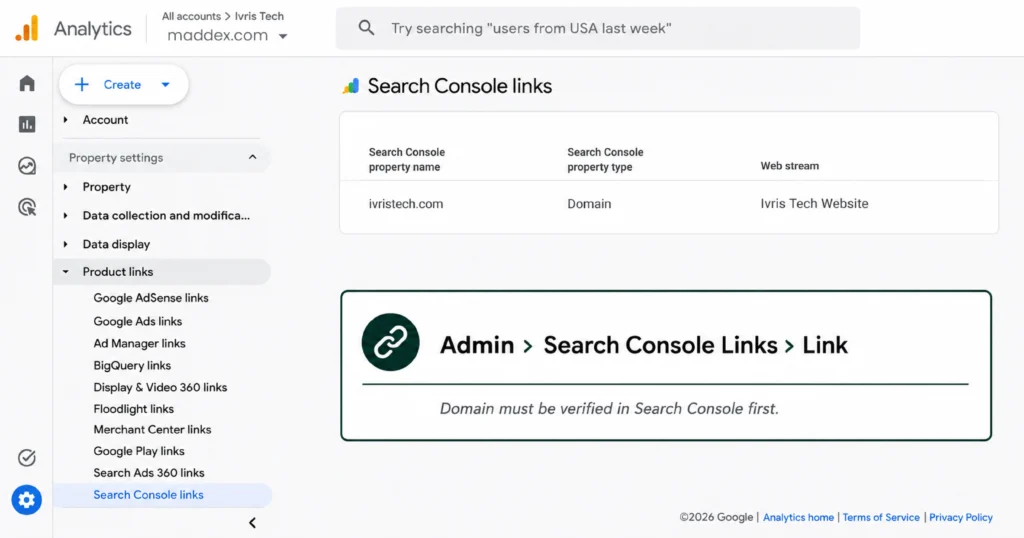Screen dimensions: 1024x538
Task: Expand the Account section
Action: [104, 119]
